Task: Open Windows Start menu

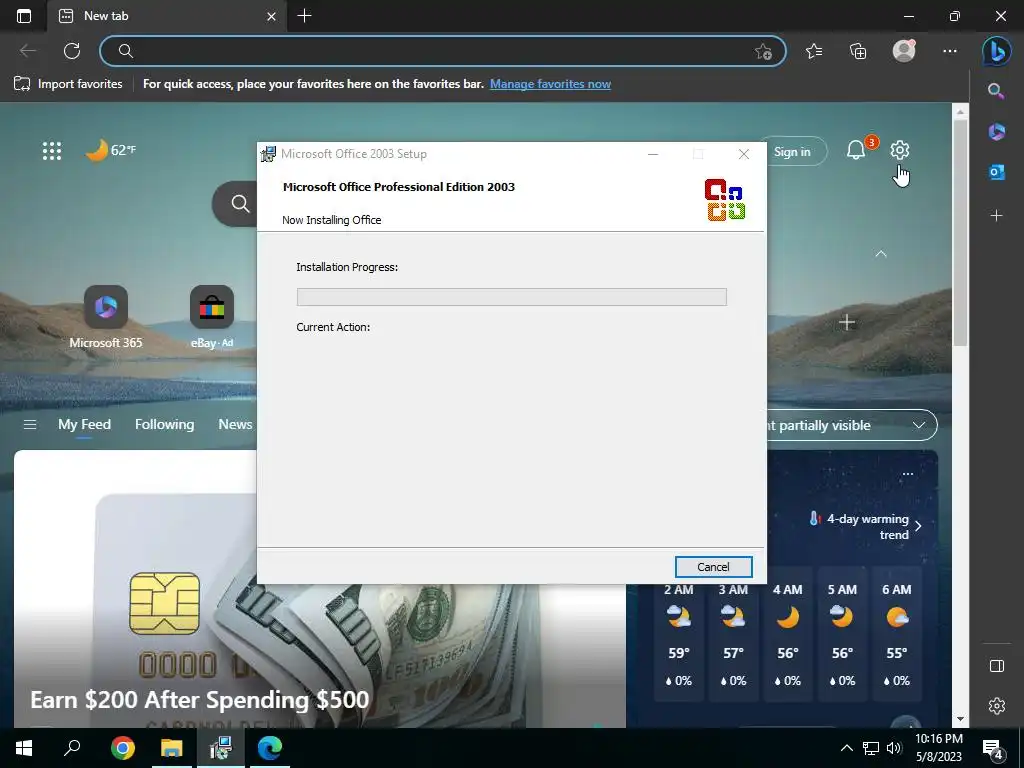Action: (x=24, y=748)
